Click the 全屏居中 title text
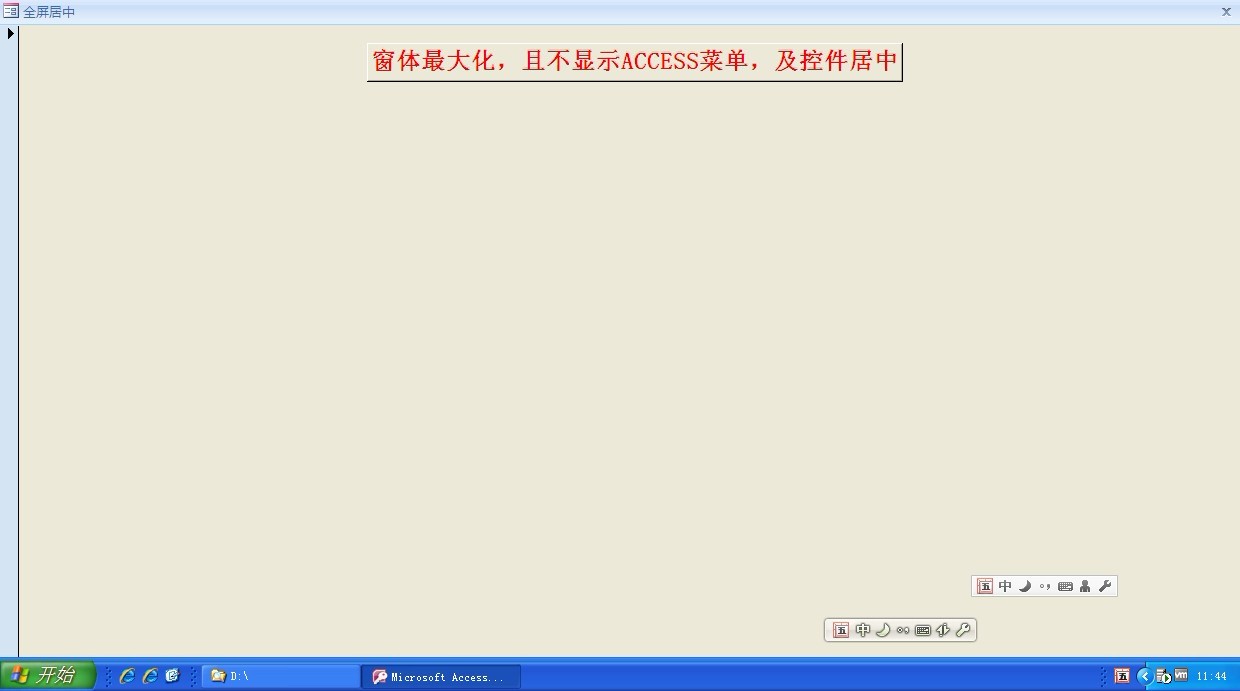 click(x=49, y=12)
